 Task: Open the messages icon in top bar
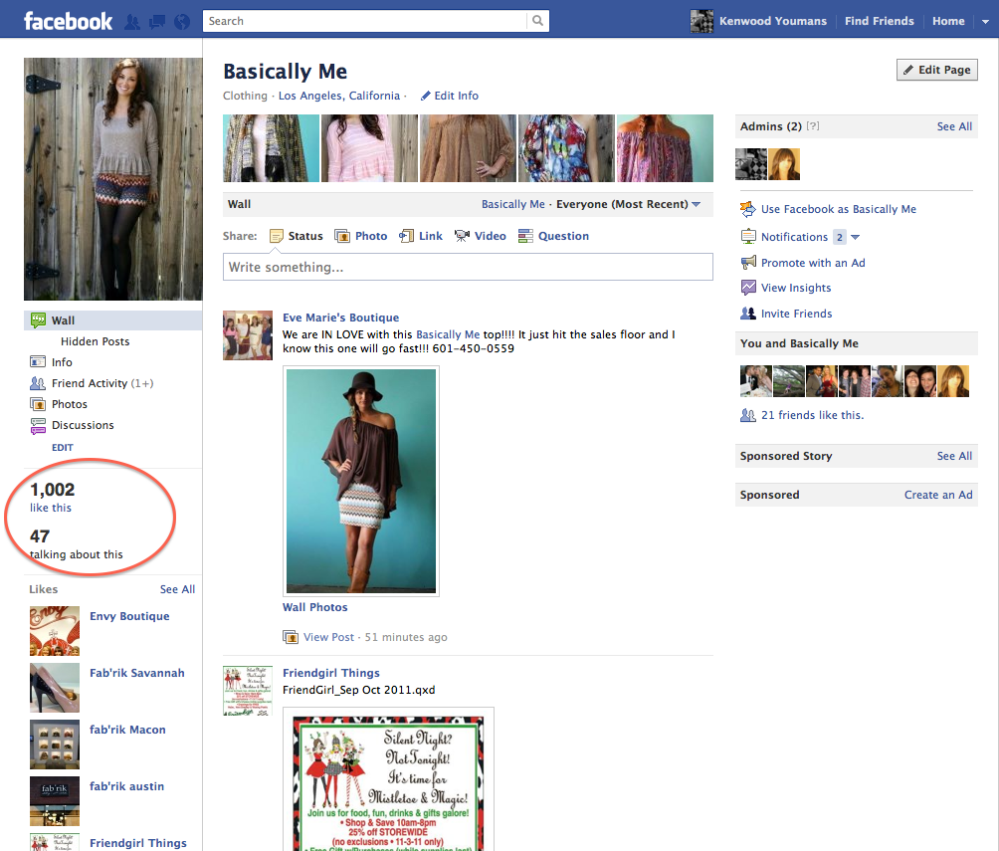(156, 21)
